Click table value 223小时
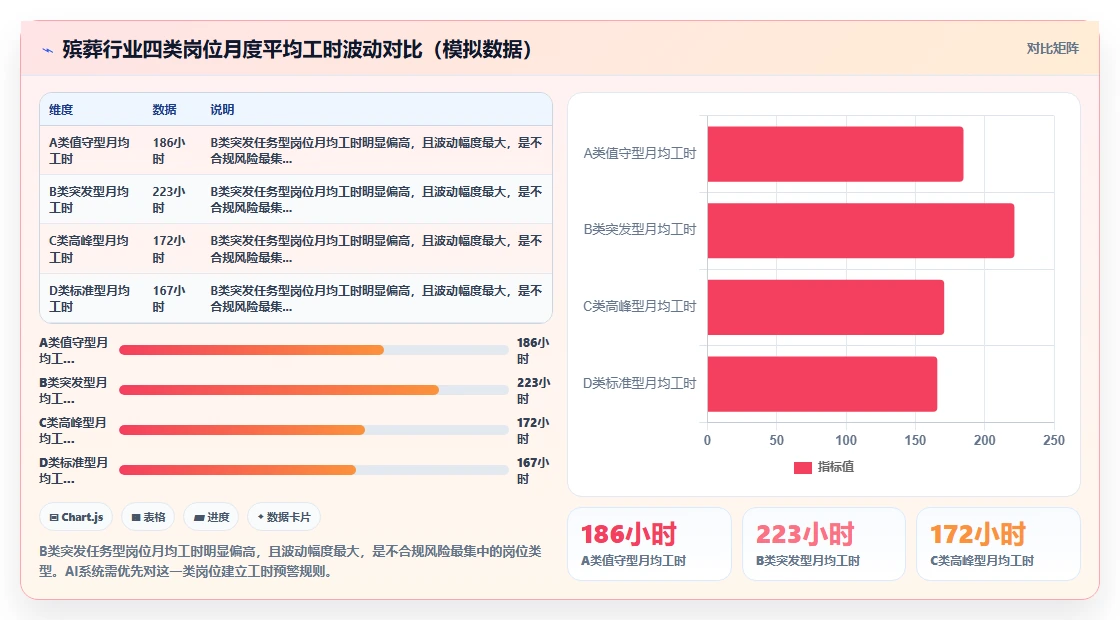 [169, 200]
